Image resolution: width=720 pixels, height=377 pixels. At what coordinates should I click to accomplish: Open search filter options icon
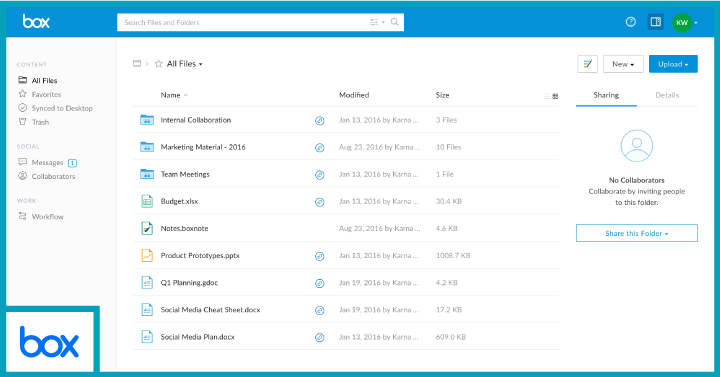pyautogui.click(x=377, y=22)
